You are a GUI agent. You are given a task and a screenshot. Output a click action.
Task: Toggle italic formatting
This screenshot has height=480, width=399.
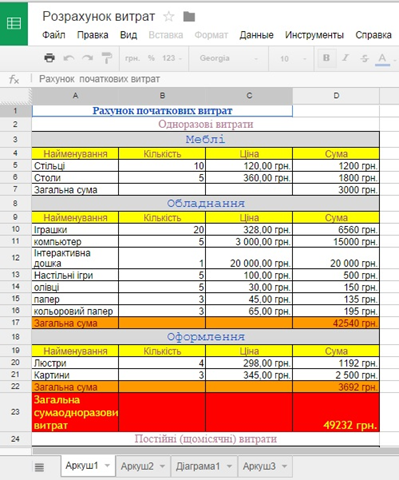coord(345,58)
